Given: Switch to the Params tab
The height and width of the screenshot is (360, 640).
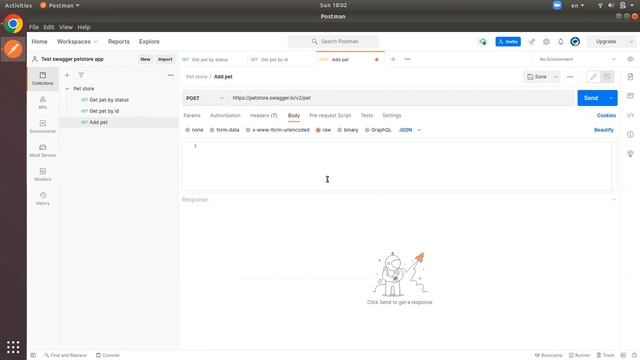Looking at the screenshot, I should click(192, 116).
